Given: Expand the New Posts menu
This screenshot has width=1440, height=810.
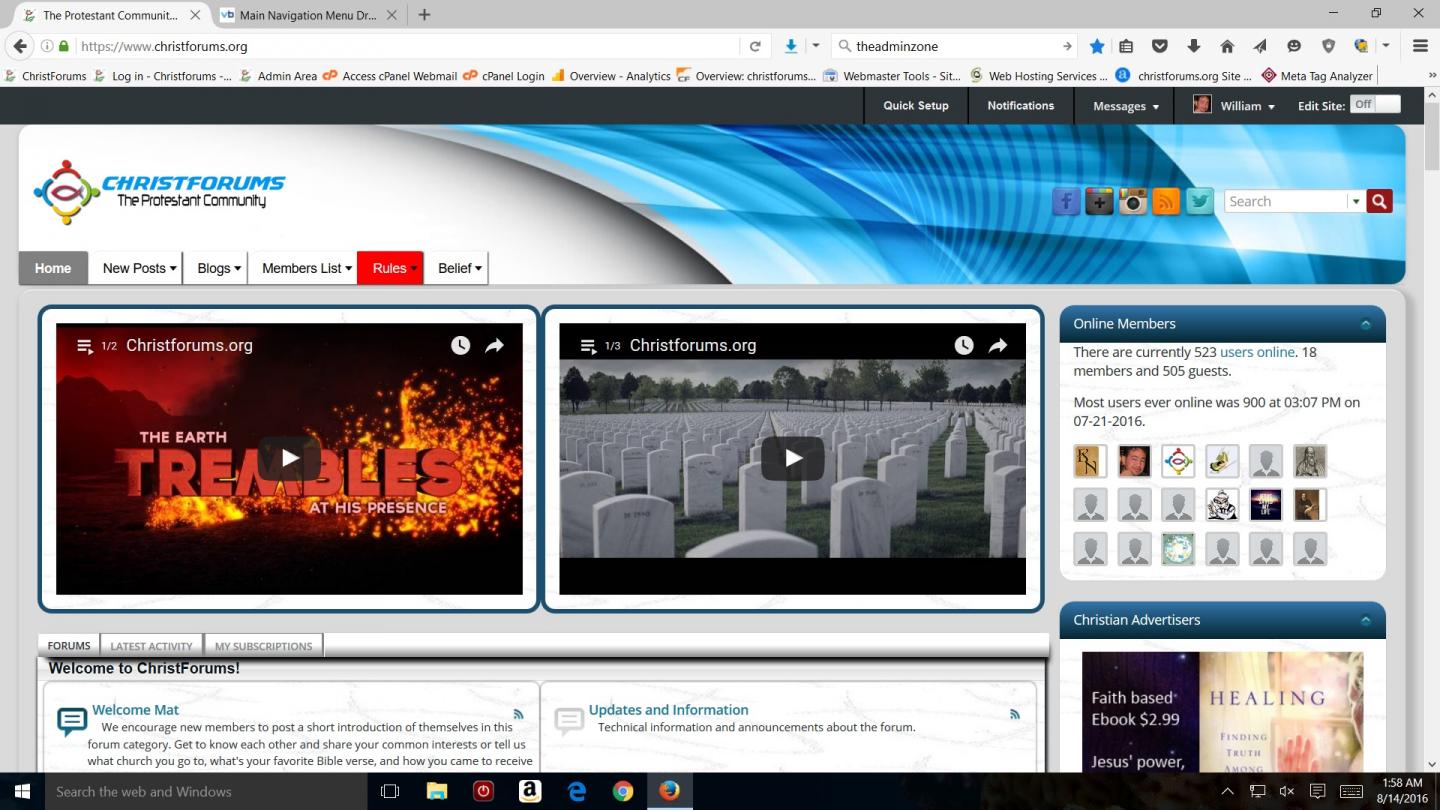Looking at the screenshot, I should (x=139, y=268).
